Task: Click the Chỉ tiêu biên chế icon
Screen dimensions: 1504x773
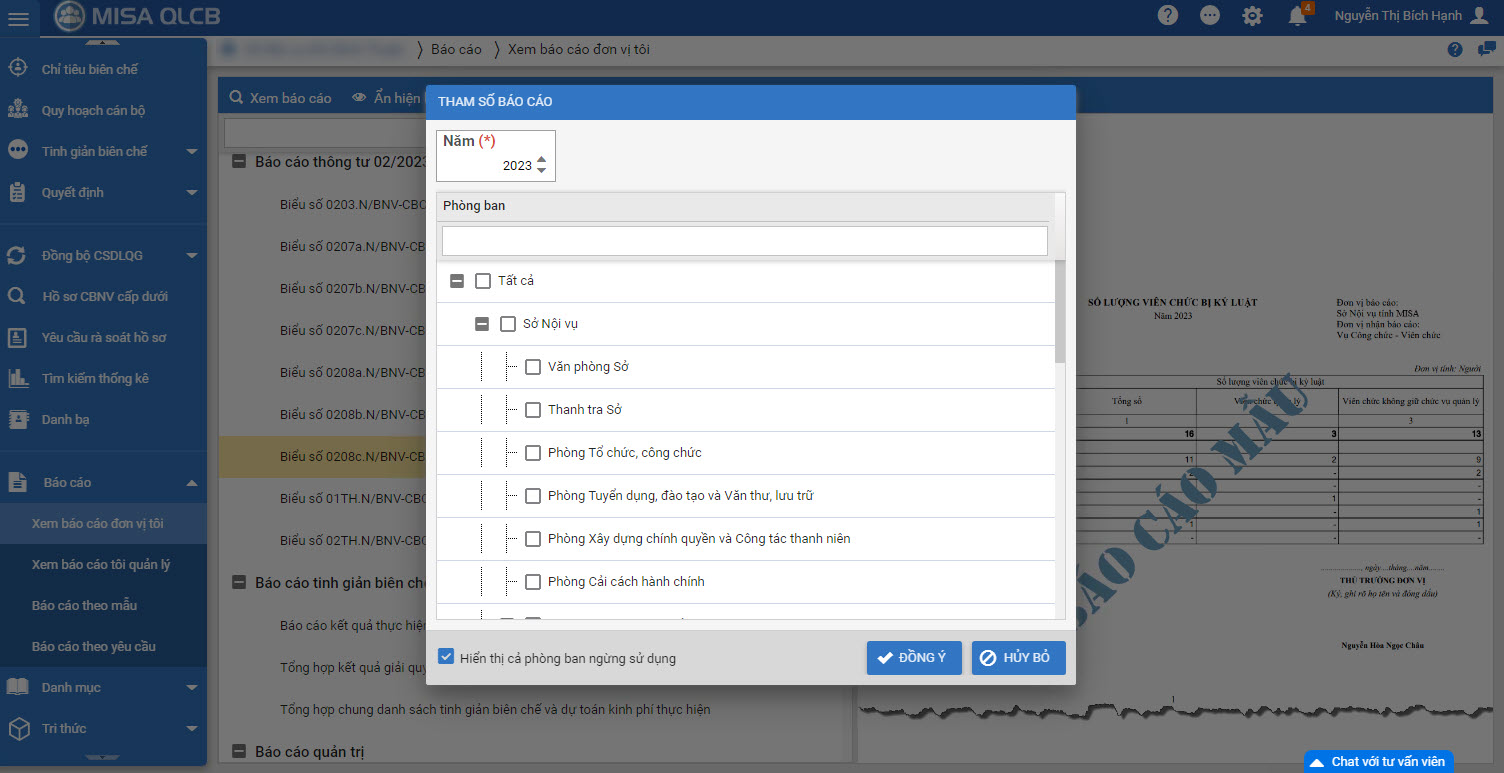Action: click(17, 69)
